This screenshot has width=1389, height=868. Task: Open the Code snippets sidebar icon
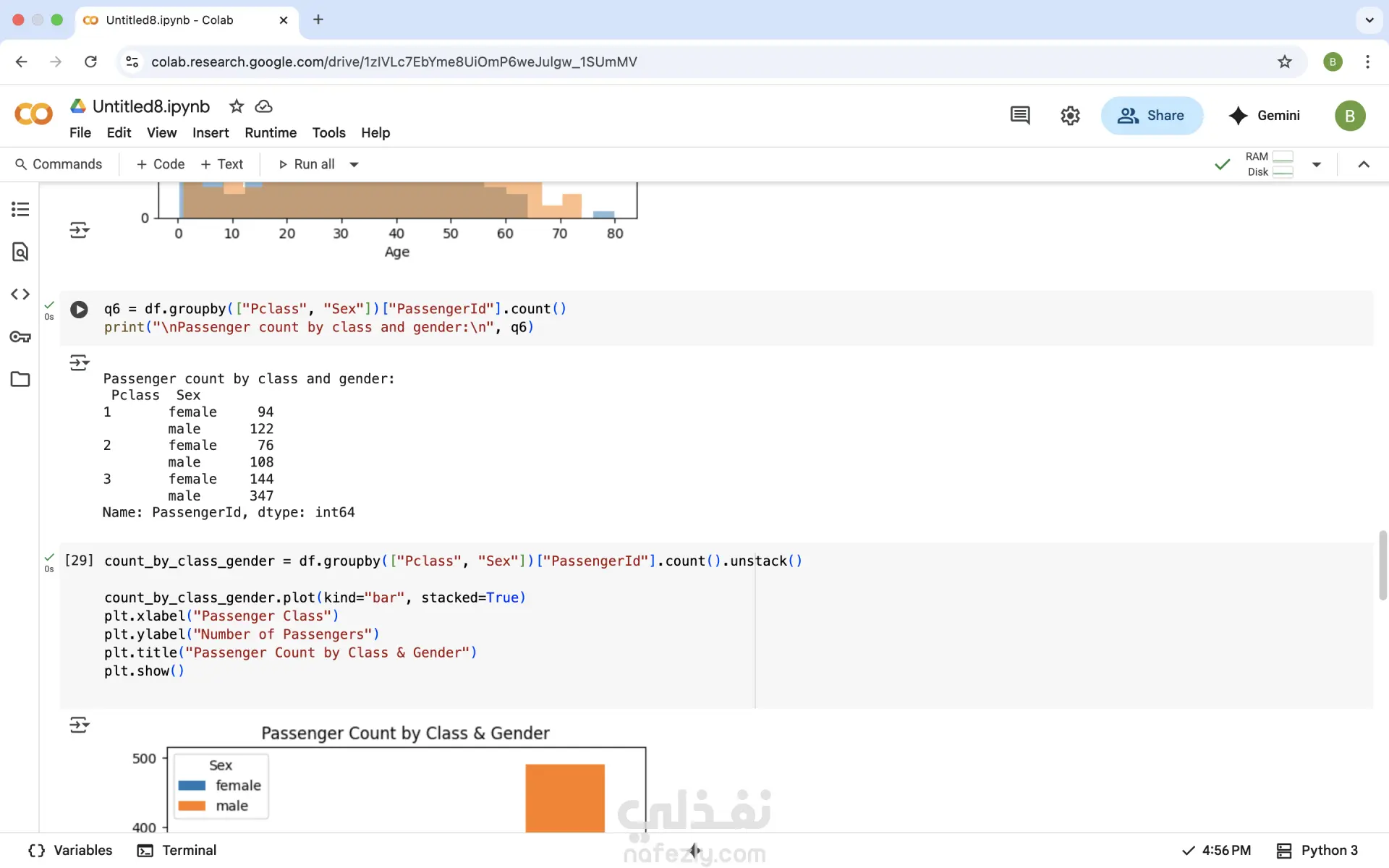coord(20,294)
